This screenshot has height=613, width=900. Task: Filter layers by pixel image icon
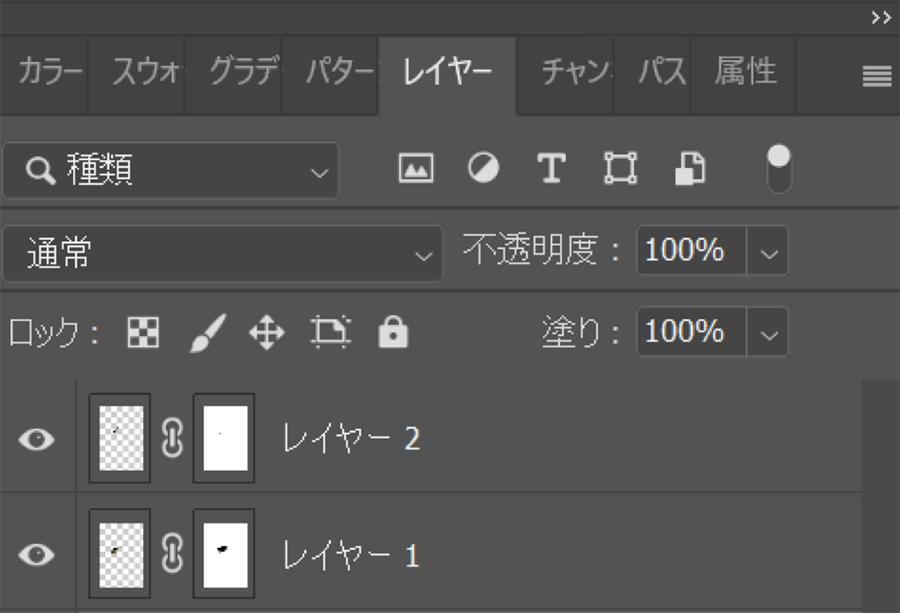pos(416,169)
